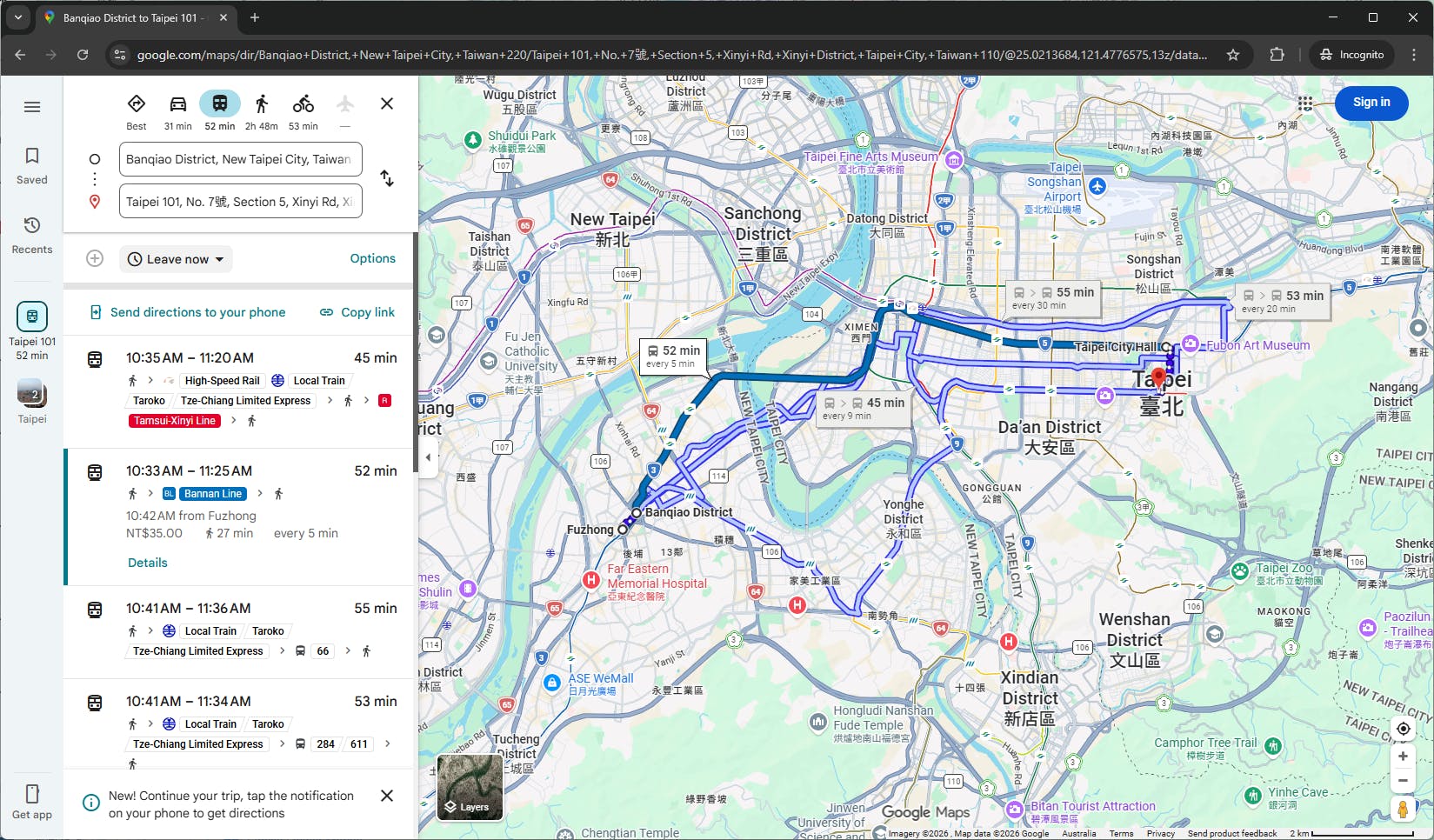This screenshot has height=840, width=1434.
Task: Select the 10:33 AM – 11:25 AM Bannan Line route
Action: (238, 517)
